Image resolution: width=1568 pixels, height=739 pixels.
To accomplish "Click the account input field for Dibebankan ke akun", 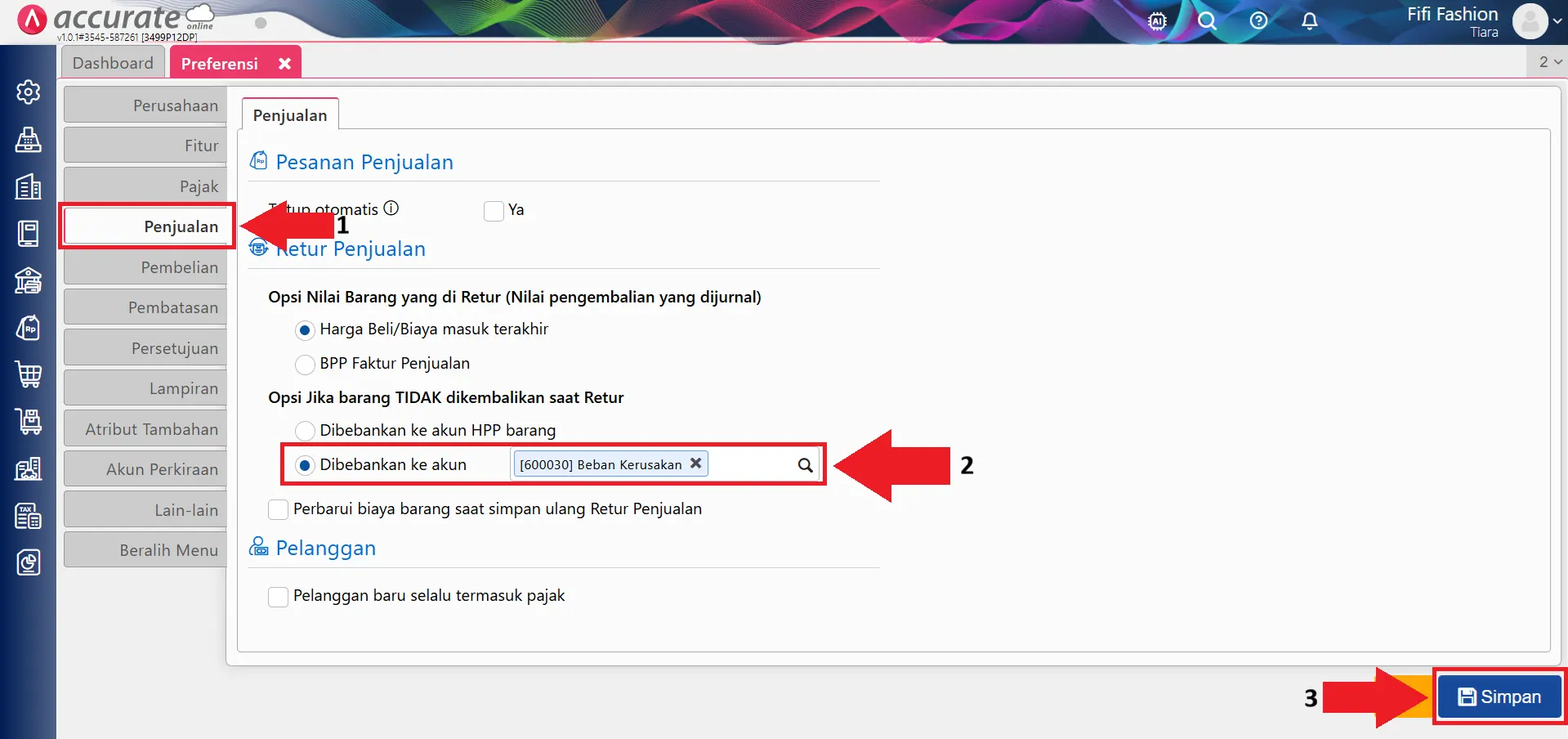I will point(750,465).
